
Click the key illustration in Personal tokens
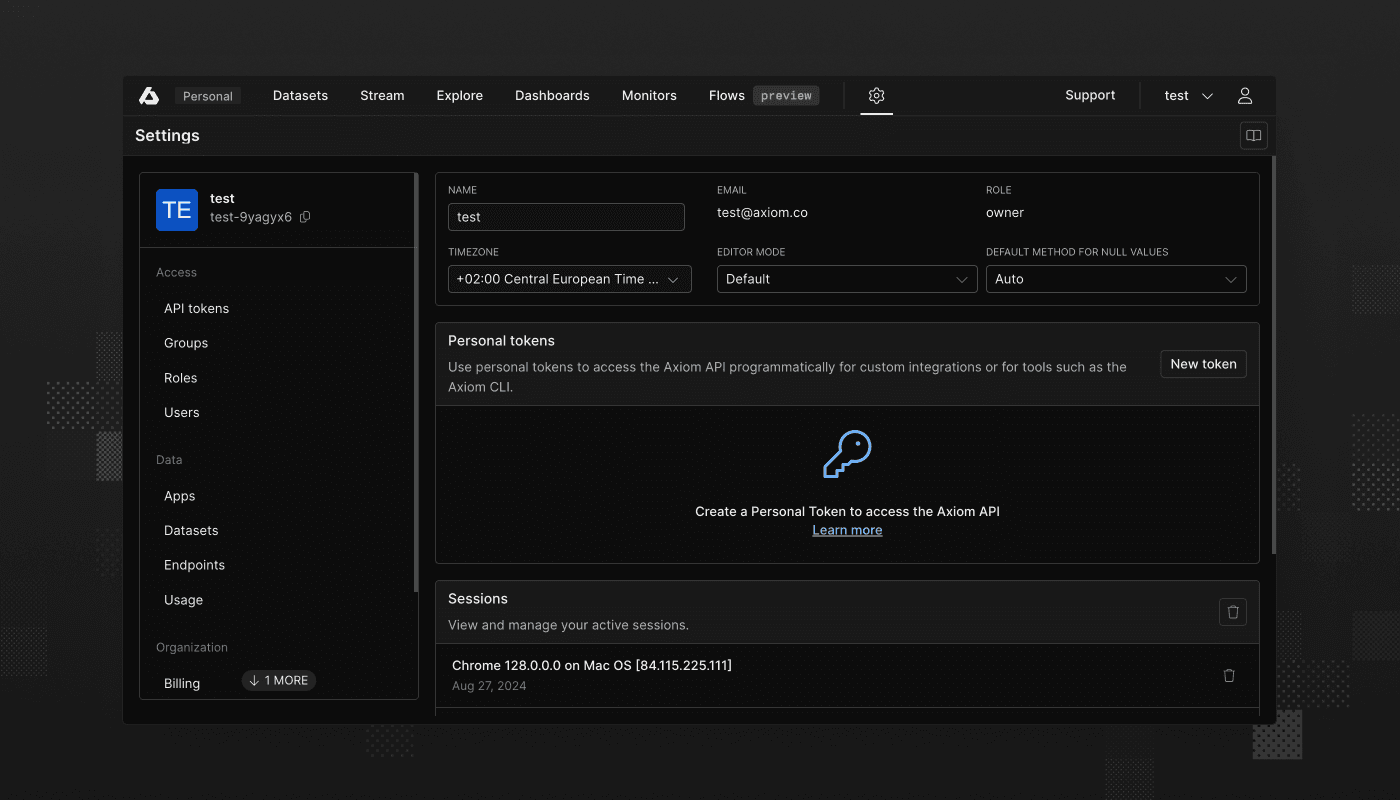[x=847, y=455]
